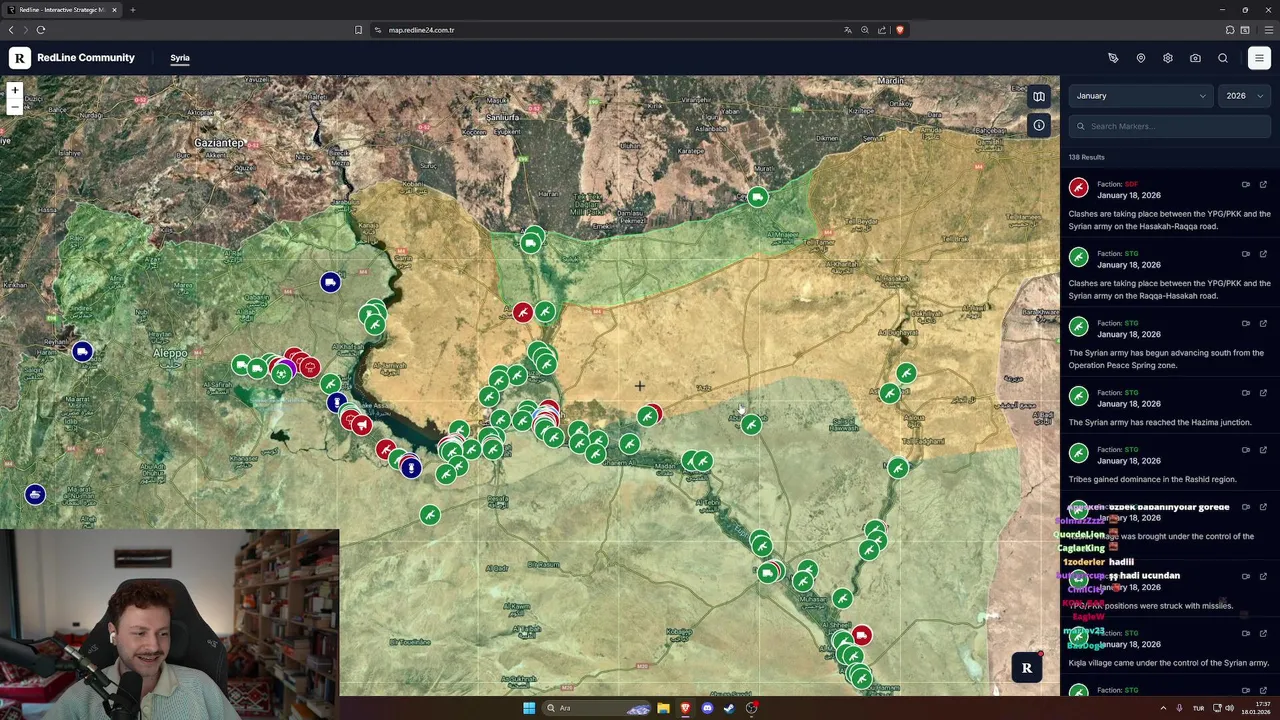Select entry 'Kigla village came under the control'

pos(1168,662)
